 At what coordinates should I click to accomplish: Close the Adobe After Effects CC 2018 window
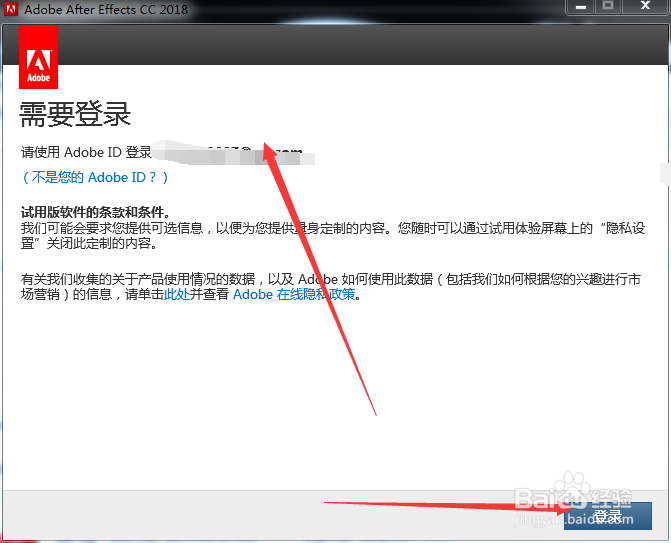(x=645, y=7)
